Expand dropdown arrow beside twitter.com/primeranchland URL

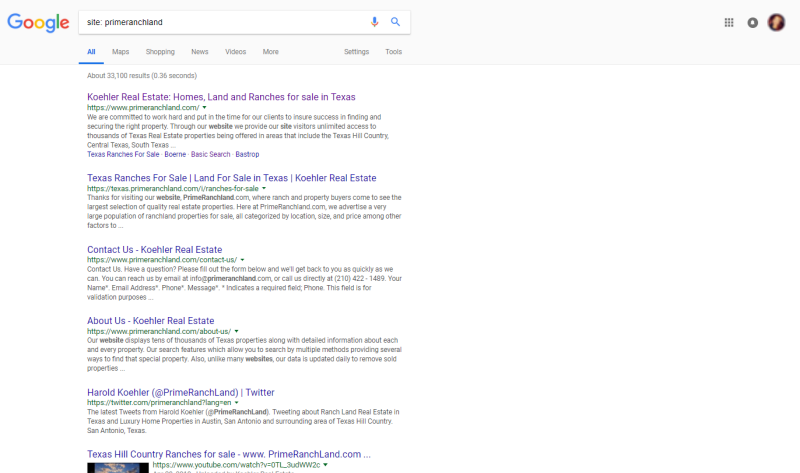click(x=236, y=403)
